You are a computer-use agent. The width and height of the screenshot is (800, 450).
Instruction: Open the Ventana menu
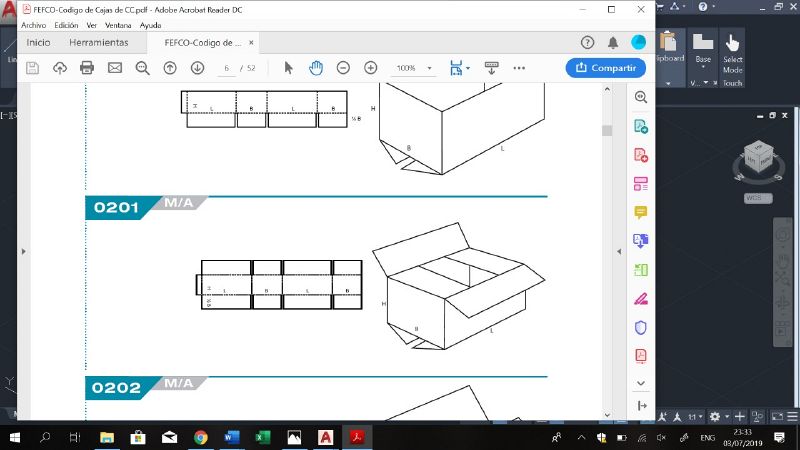[118, 25]
